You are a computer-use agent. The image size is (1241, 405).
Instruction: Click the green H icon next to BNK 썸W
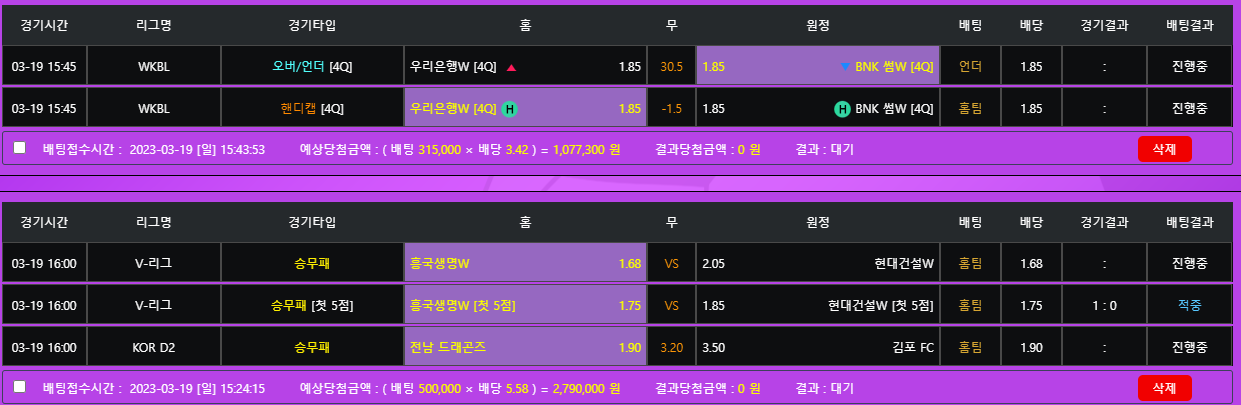click(842, 108)
